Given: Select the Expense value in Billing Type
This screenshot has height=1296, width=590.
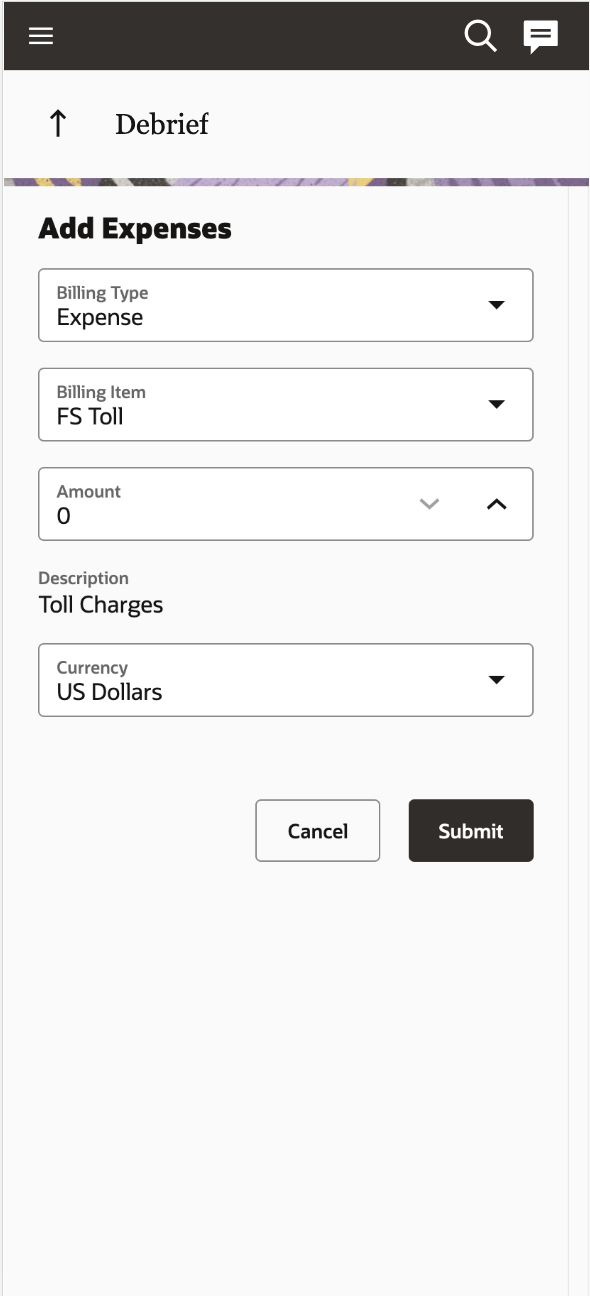Looking at the screenshot, I should pos(100,318).
